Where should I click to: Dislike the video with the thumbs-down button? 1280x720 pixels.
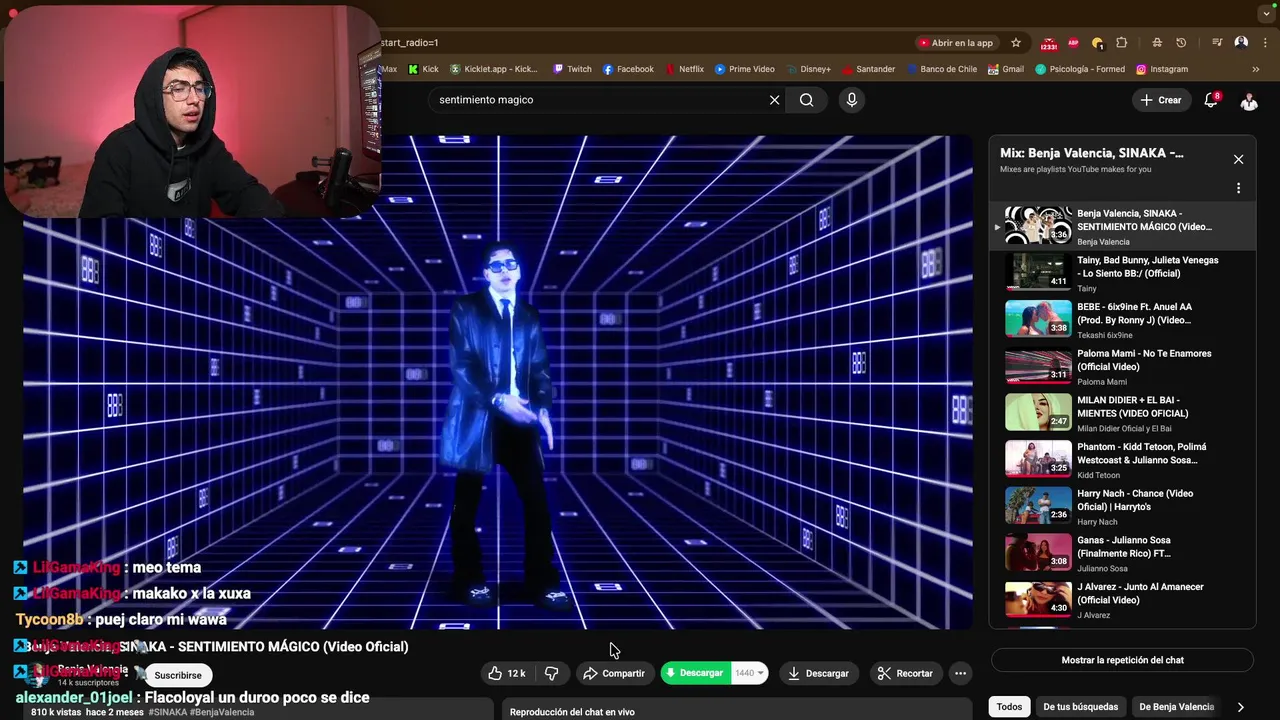tap(551, 673)
